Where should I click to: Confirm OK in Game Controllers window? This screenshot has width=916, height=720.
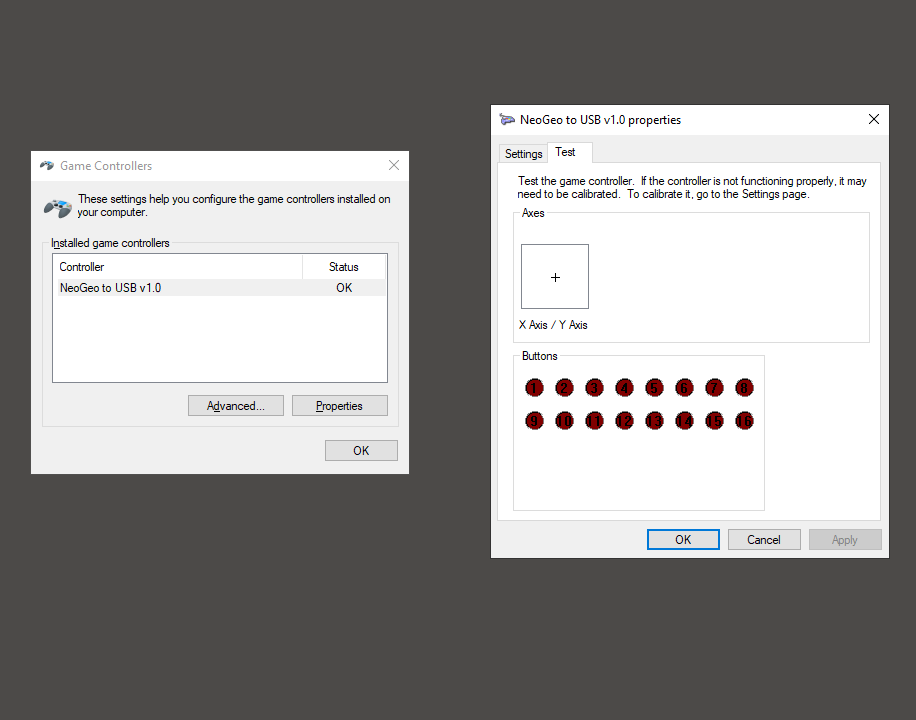[x=361, y=451]
